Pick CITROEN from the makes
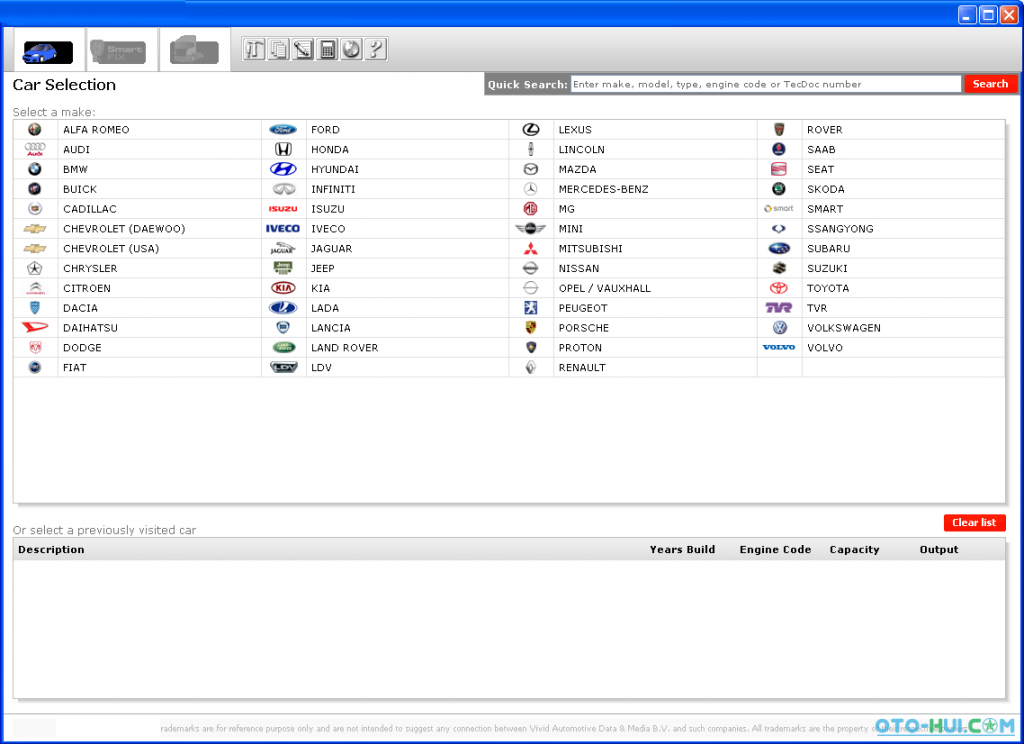Viewport: 1024px width, 744px height. 87,288
